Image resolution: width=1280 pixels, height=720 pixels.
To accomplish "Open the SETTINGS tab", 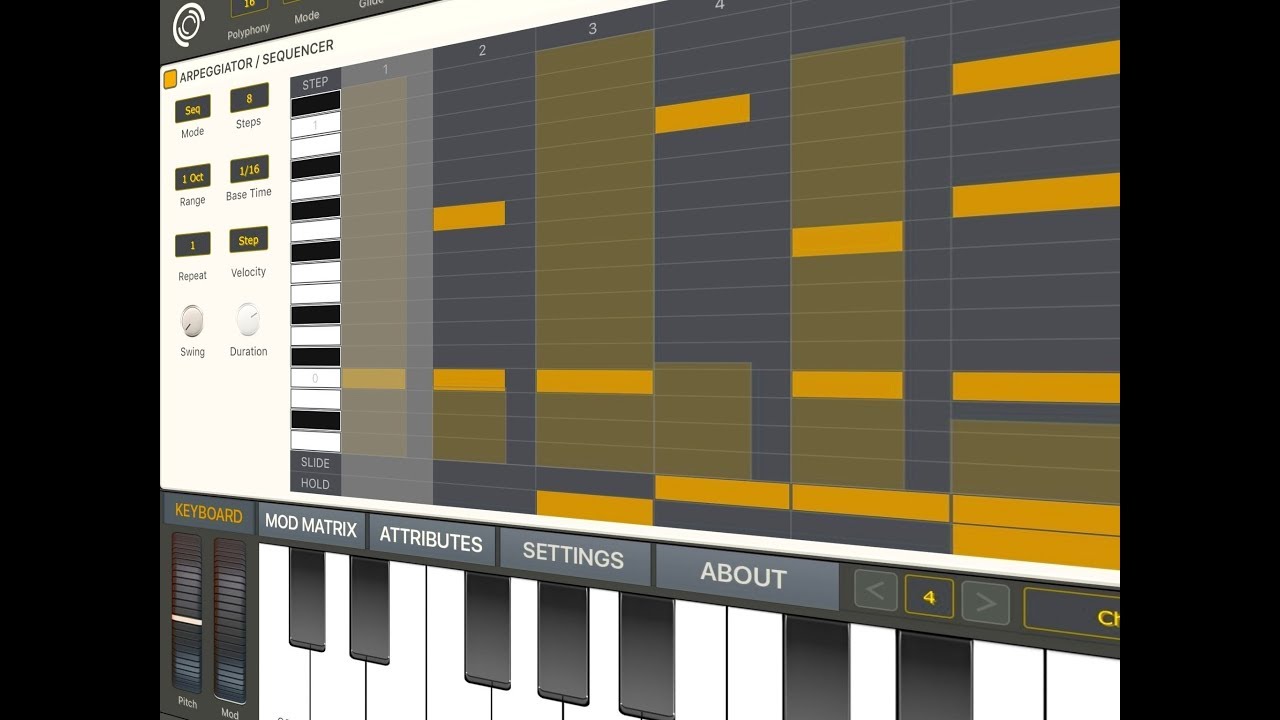I will [574, 556].
